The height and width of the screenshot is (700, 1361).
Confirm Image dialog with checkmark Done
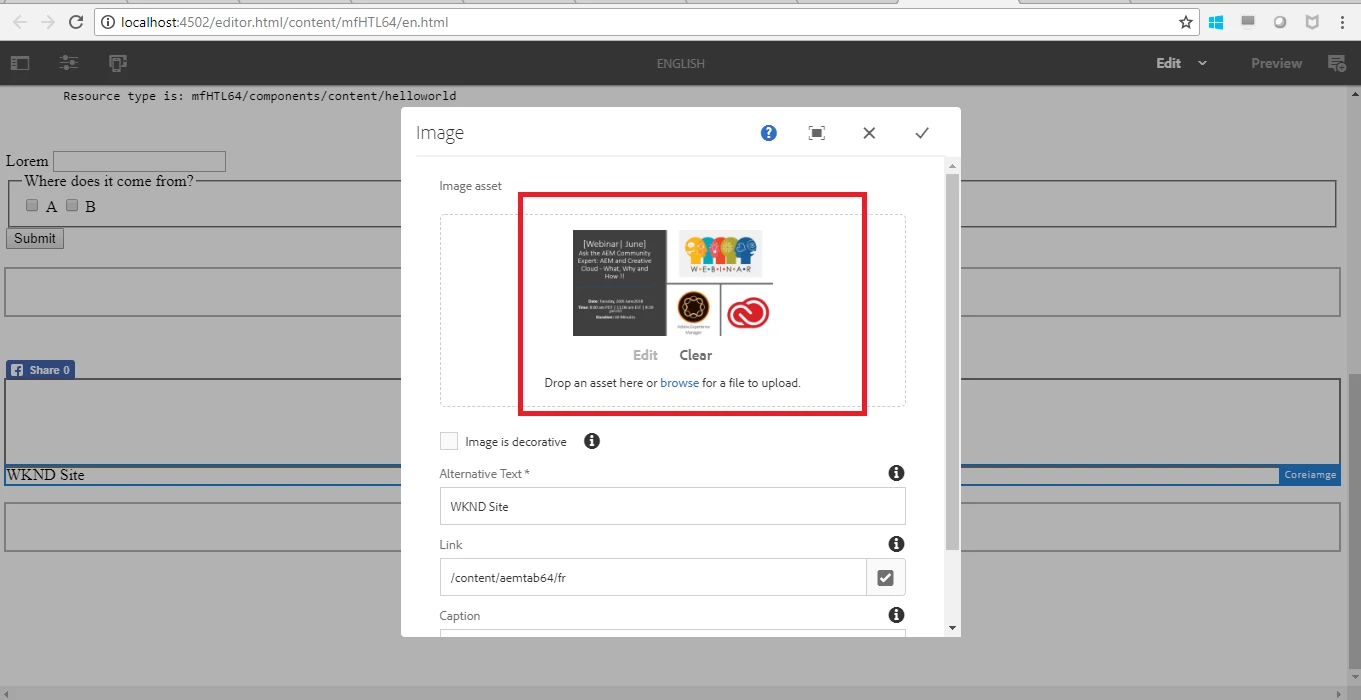922,133
